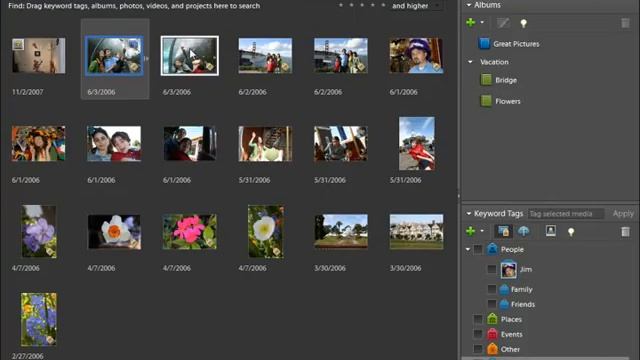Check the Places category checkbox
The height and width of the screenshot is (360, 640).
(x=478, y=319)
